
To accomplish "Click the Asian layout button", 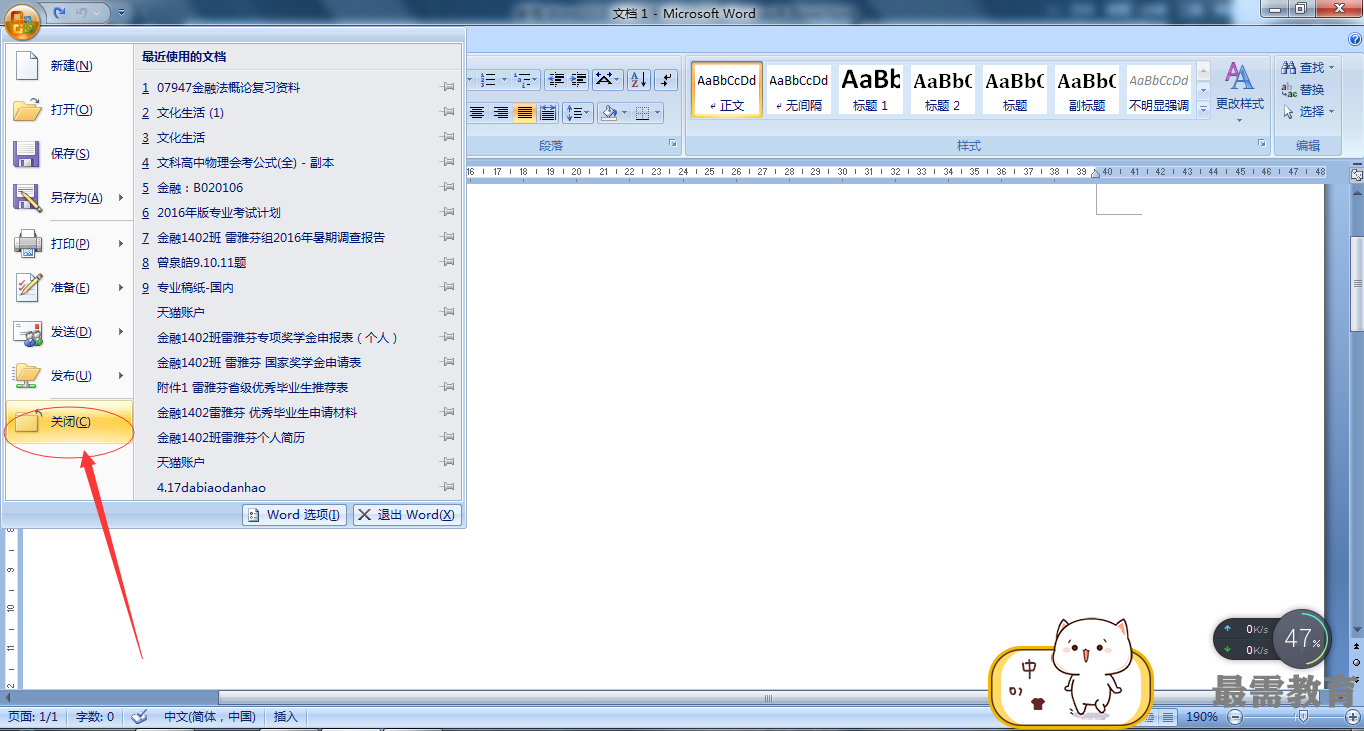I will click(x=607, y=79).
